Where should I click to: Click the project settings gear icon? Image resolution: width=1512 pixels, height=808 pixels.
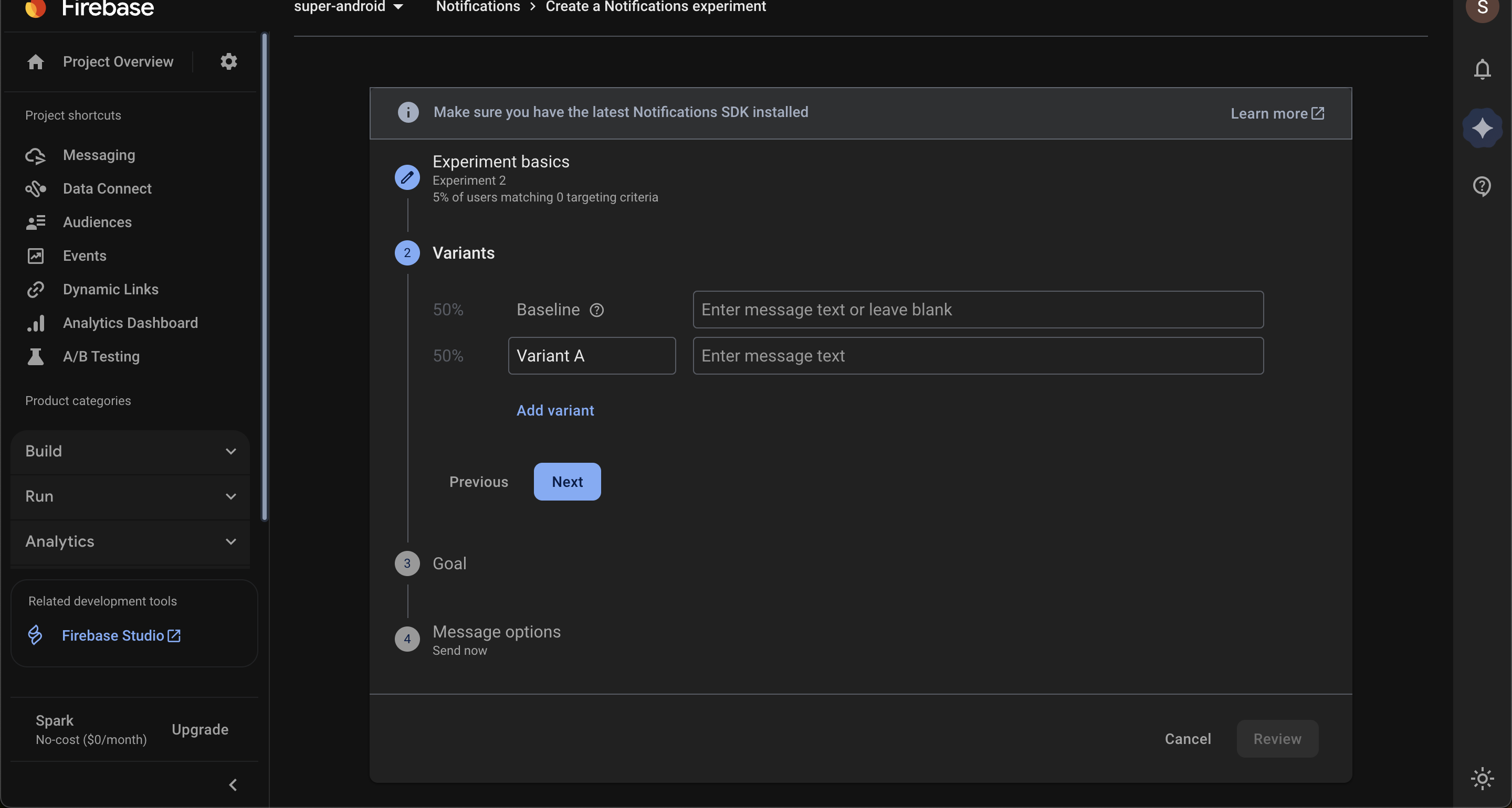[x=228, y=61]
